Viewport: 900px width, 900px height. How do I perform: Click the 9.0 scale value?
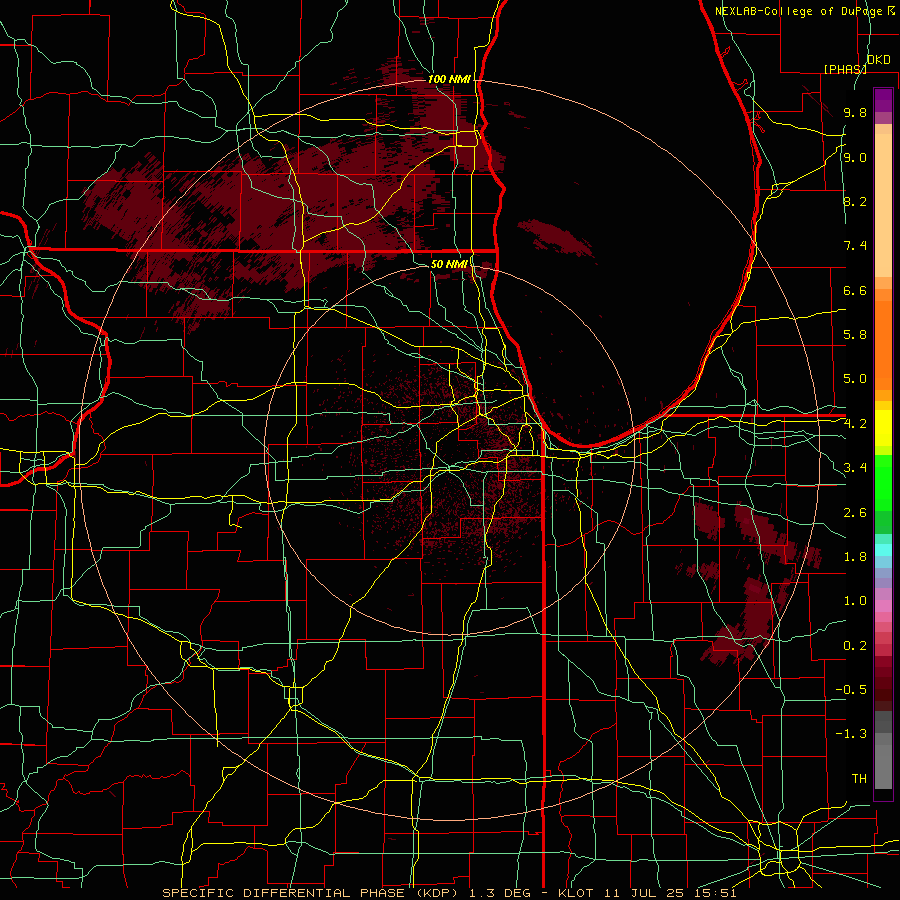(855, 158)
